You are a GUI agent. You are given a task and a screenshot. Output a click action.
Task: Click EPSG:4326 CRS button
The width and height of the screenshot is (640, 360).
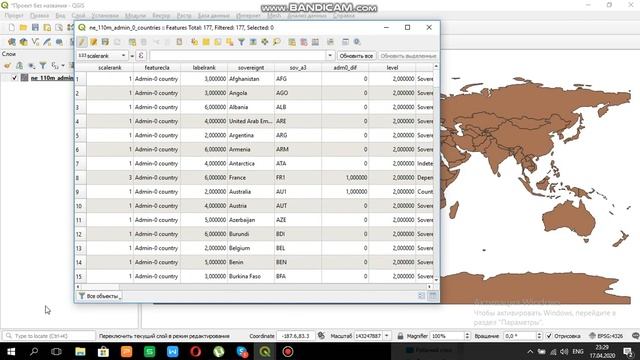point(606,336)
